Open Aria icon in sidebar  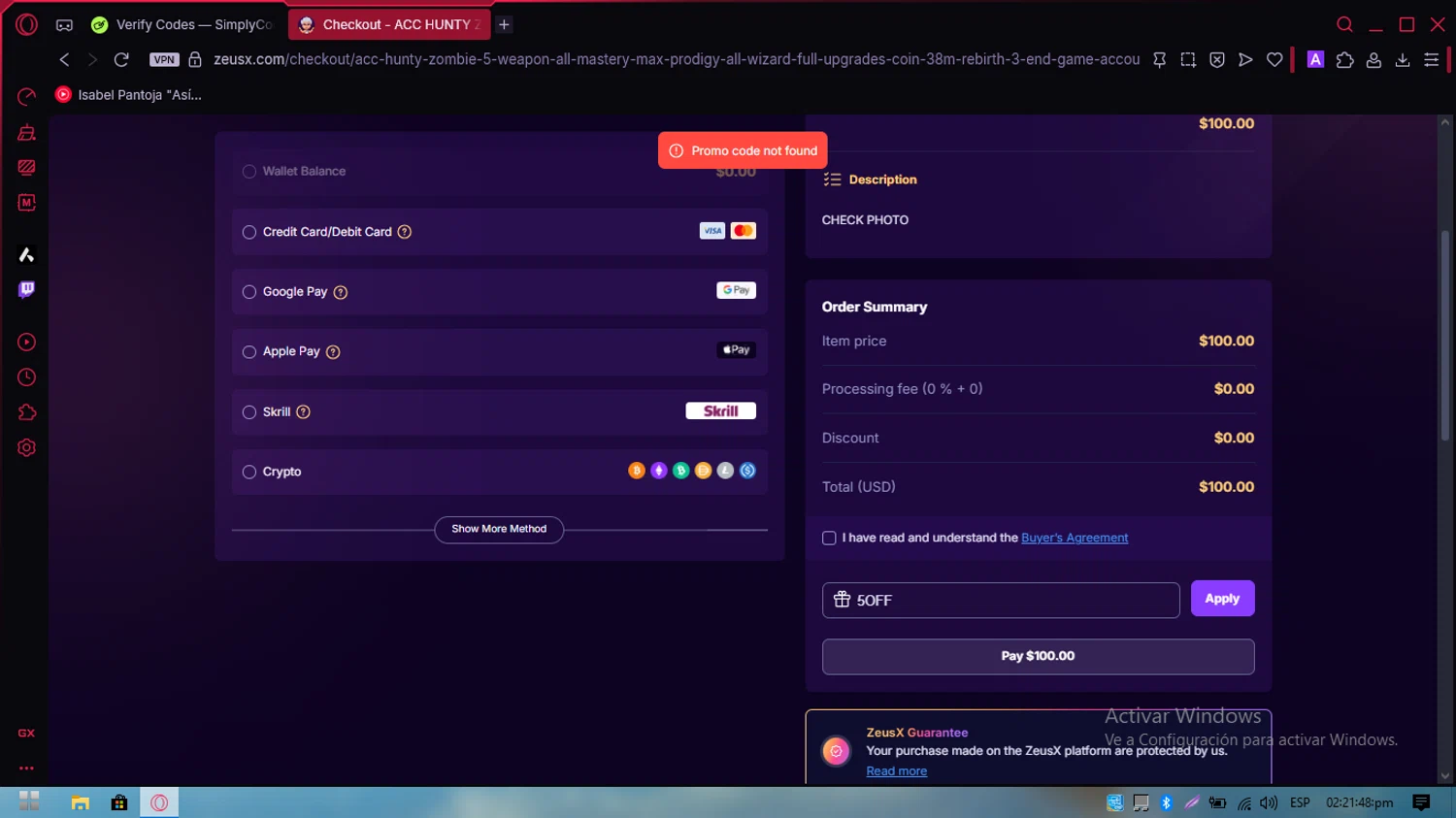pos(26,254)
